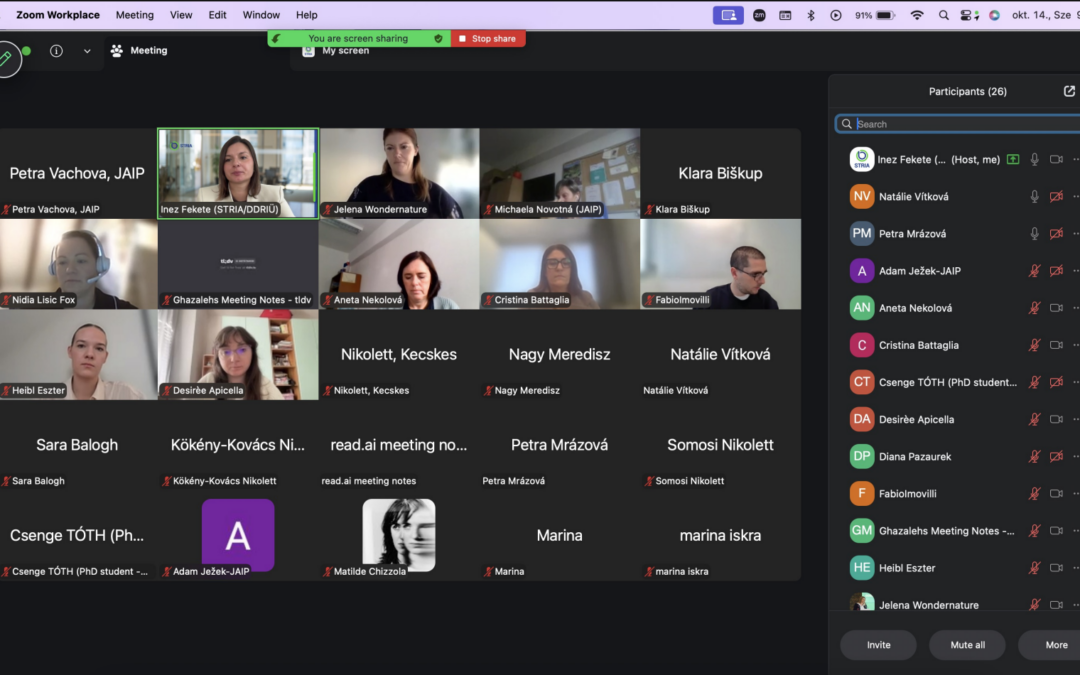This screenshot has height=675, width=1080.
Task: Click Adam Ježek-JAIP muted microphone icon
Action: (x=1035, y=271)
